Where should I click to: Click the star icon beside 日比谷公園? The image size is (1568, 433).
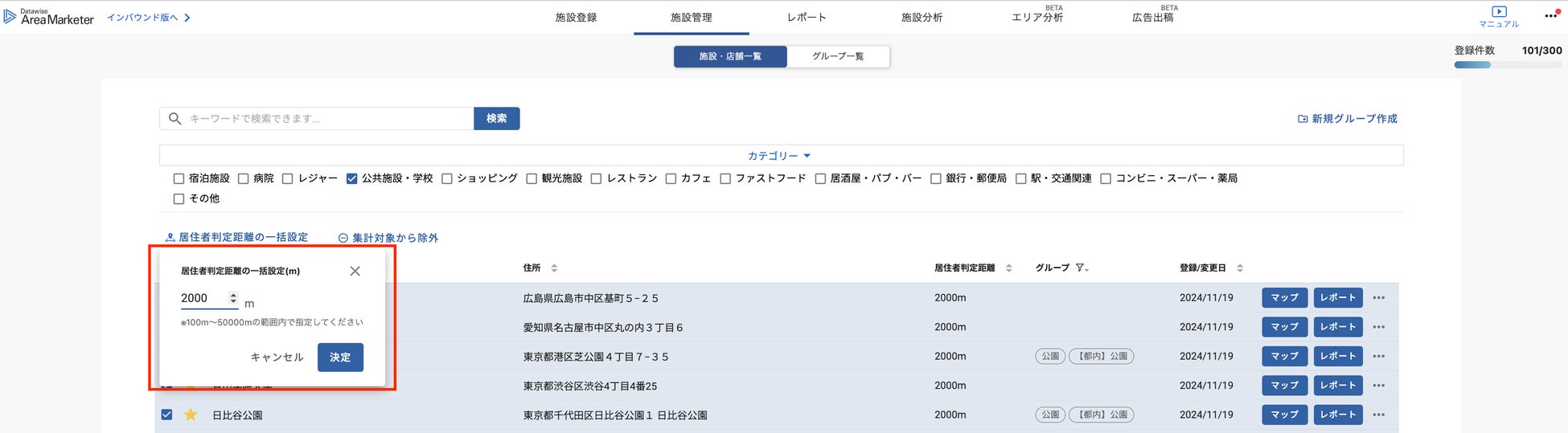click(x=191, y=415)
